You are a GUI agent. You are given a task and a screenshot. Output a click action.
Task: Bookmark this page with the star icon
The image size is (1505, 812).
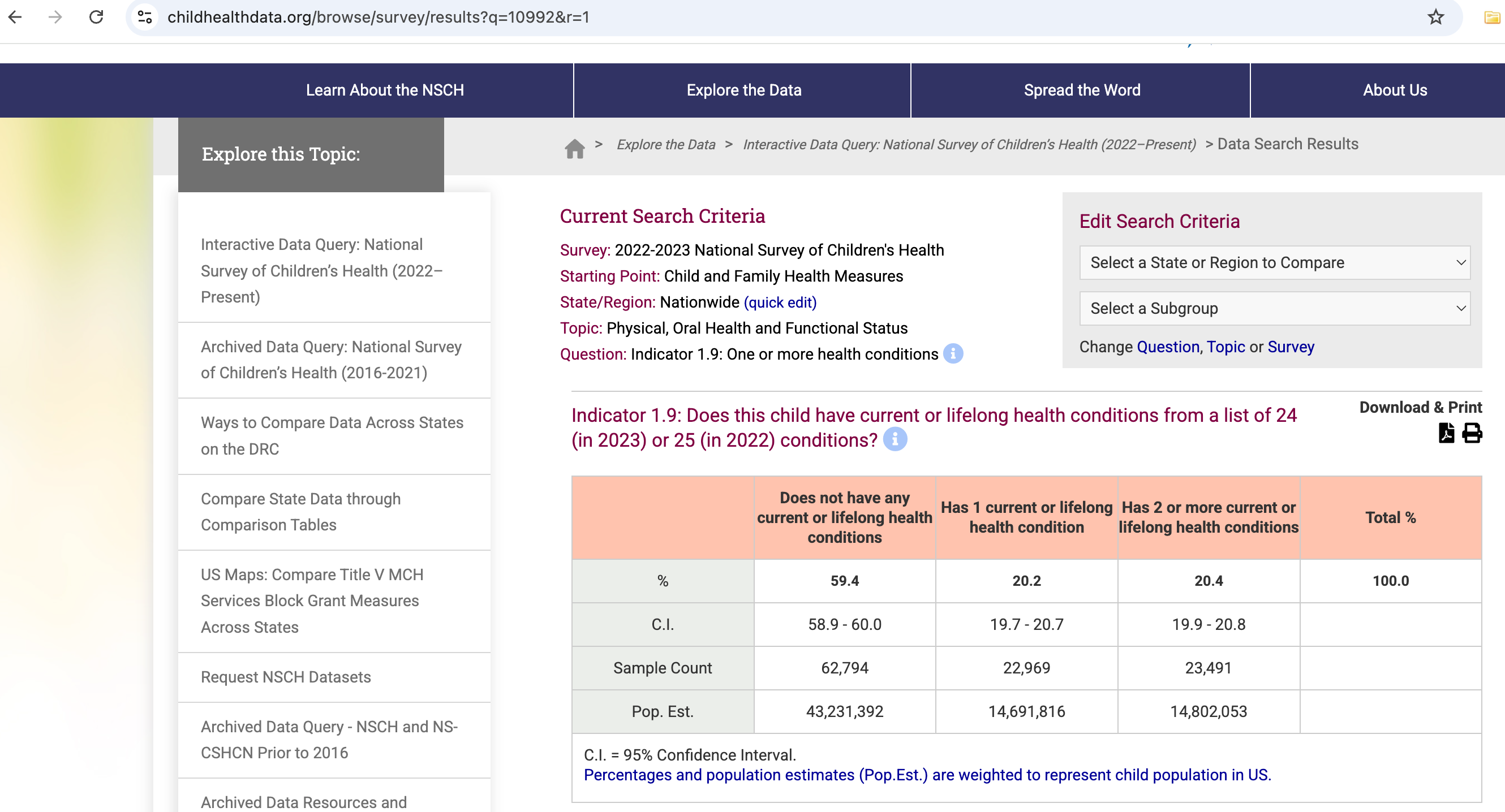click(1435, 17)
